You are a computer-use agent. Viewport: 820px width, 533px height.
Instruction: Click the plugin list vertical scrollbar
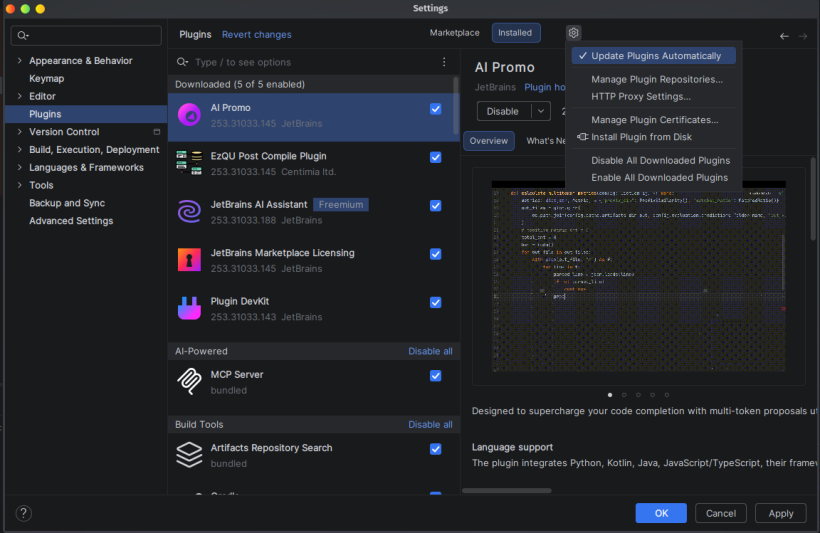click(x=456, y=106)
